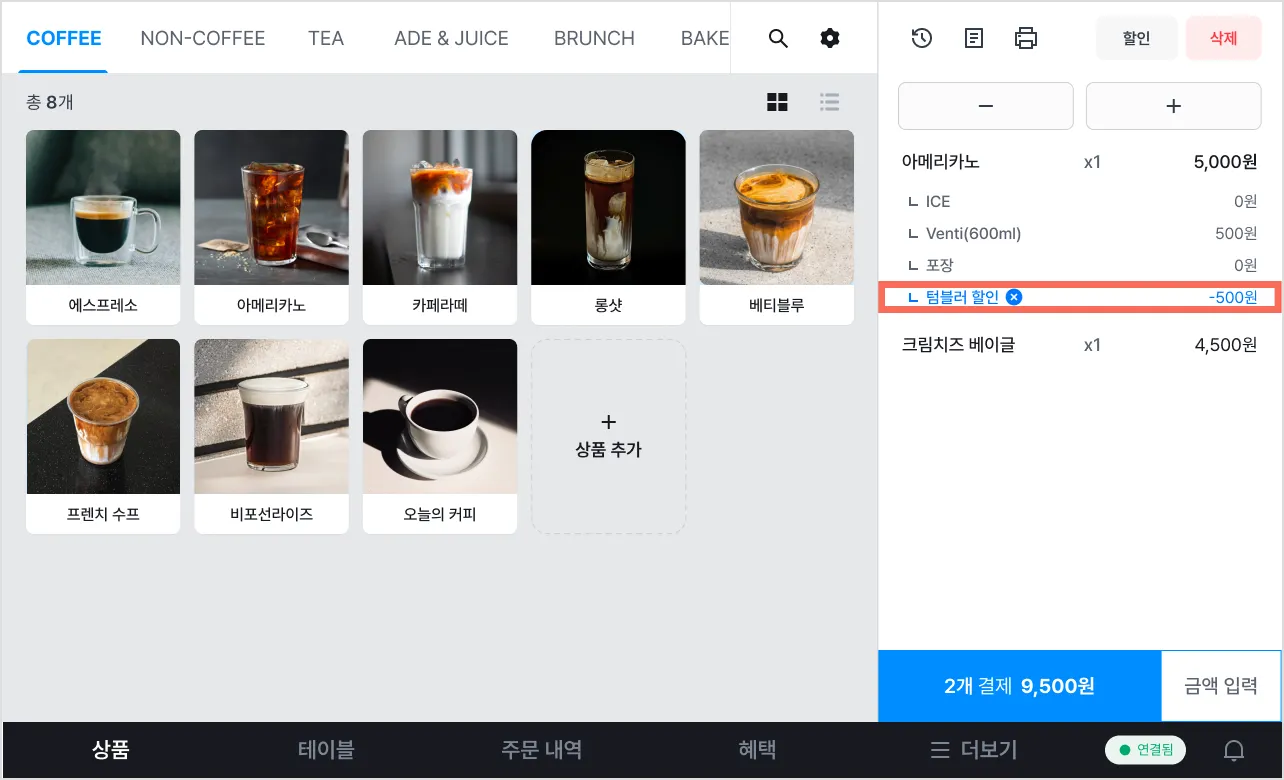Viewport: 1284px width, 780px height.
Task: Add 베티블루 to the order
Action: pyautogui.click(x=777, y=227)
